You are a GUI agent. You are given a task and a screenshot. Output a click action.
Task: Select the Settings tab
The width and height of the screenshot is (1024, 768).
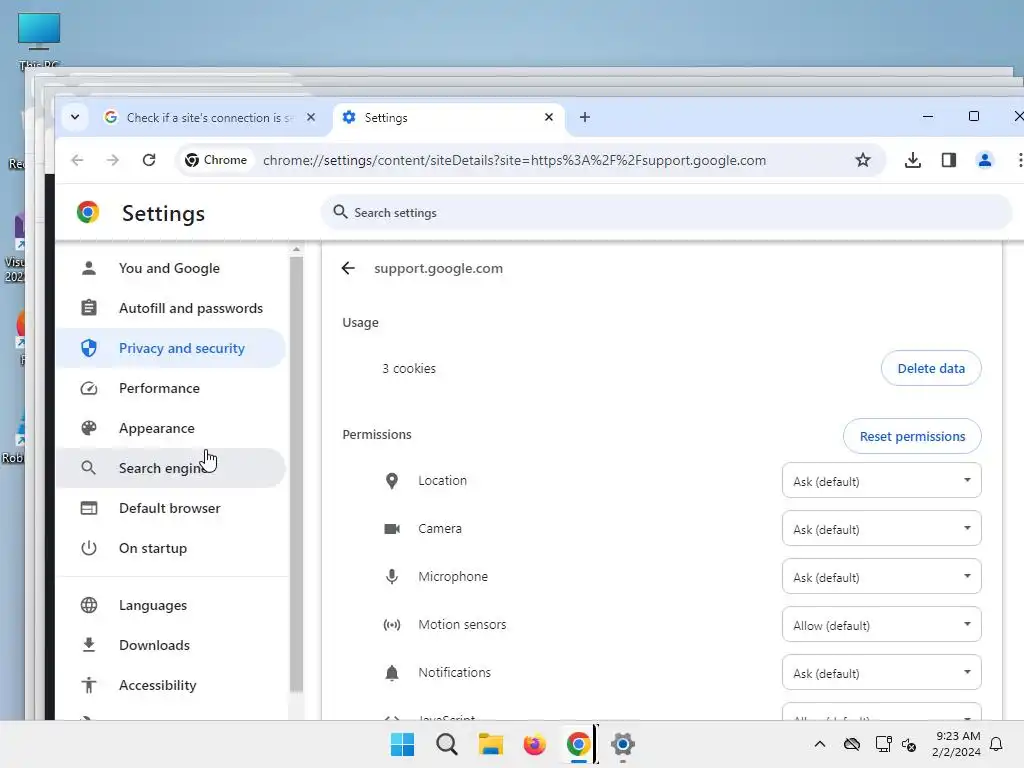click(x=449, y=118)
